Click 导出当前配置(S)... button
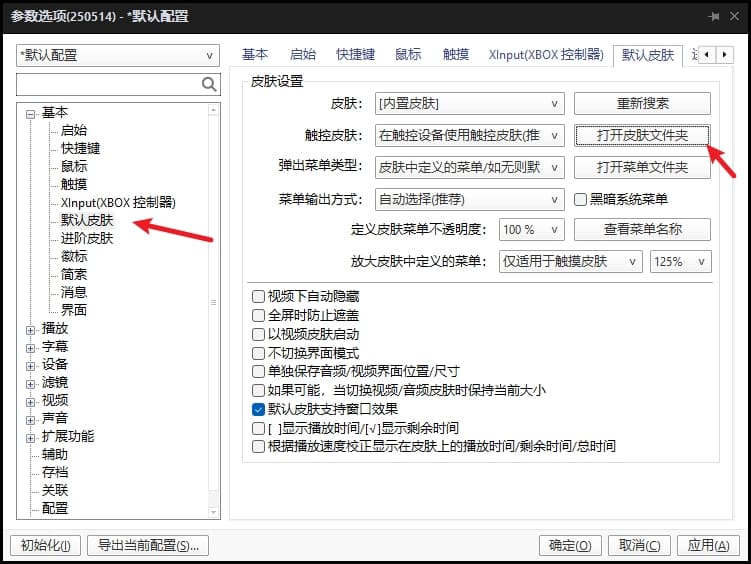Screen dimensions: 751x564 point(148,545)
